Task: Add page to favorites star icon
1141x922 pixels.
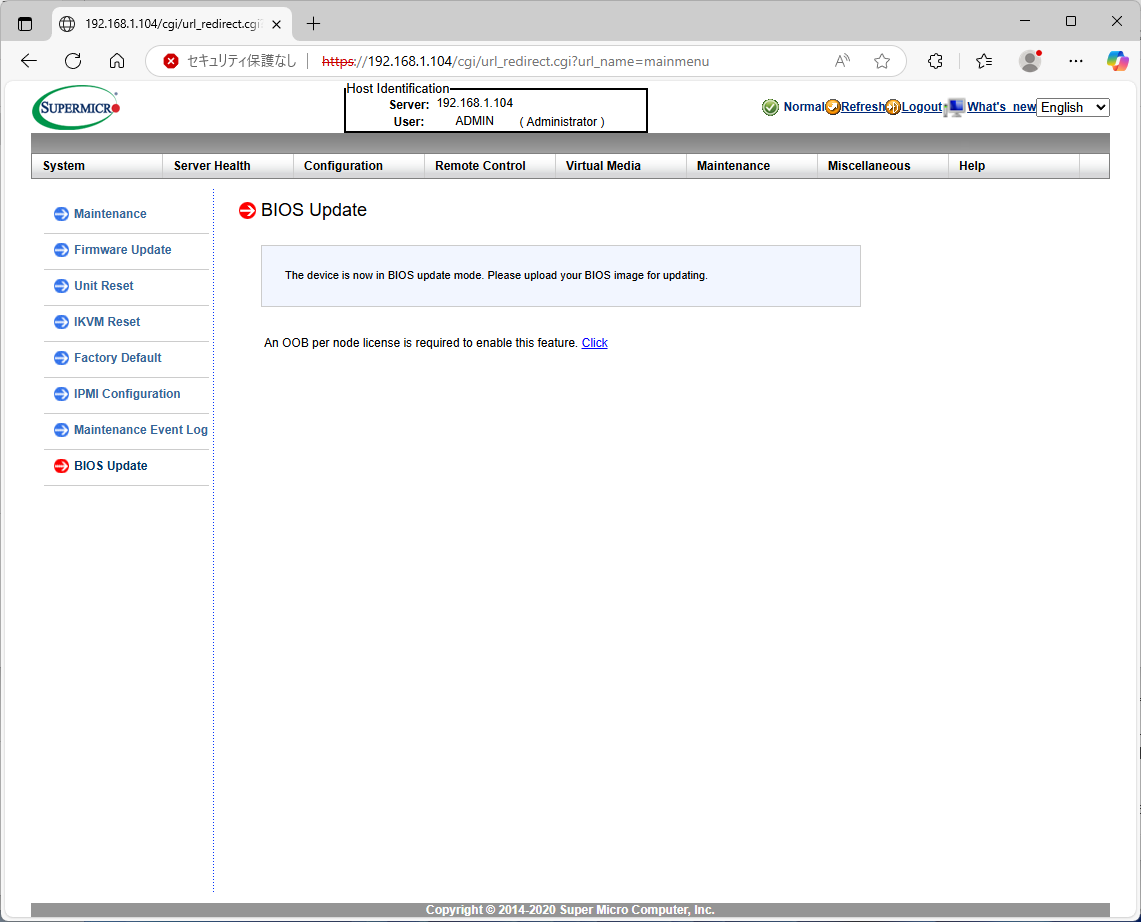Action: pos(881,61)
